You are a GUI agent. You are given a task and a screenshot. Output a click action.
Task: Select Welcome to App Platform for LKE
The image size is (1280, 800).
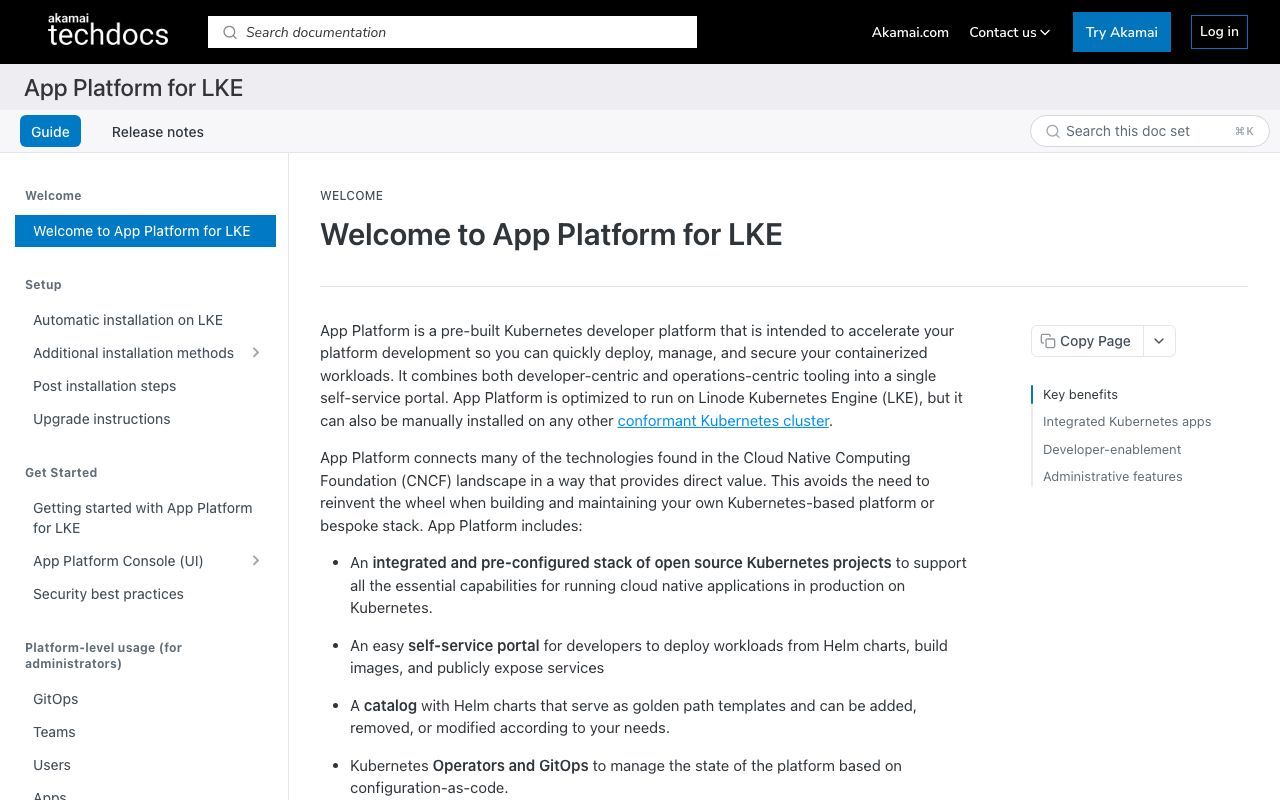[x=145, y=231]
